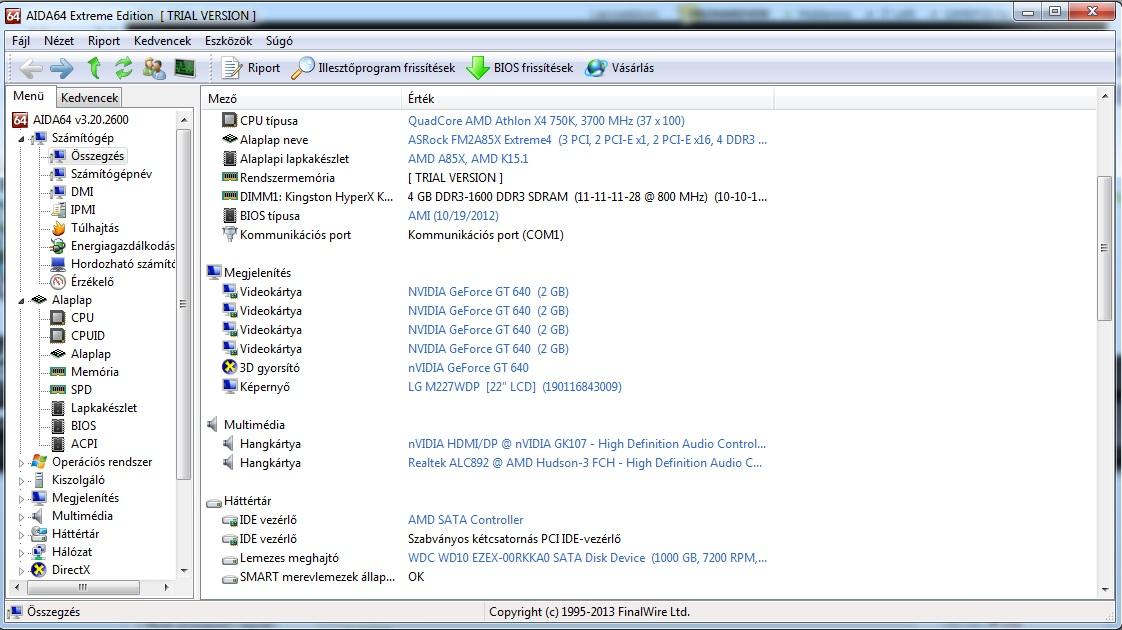Click the Hordozható számítógép laptop icon
1122x630 pixels.
(58, 263)
